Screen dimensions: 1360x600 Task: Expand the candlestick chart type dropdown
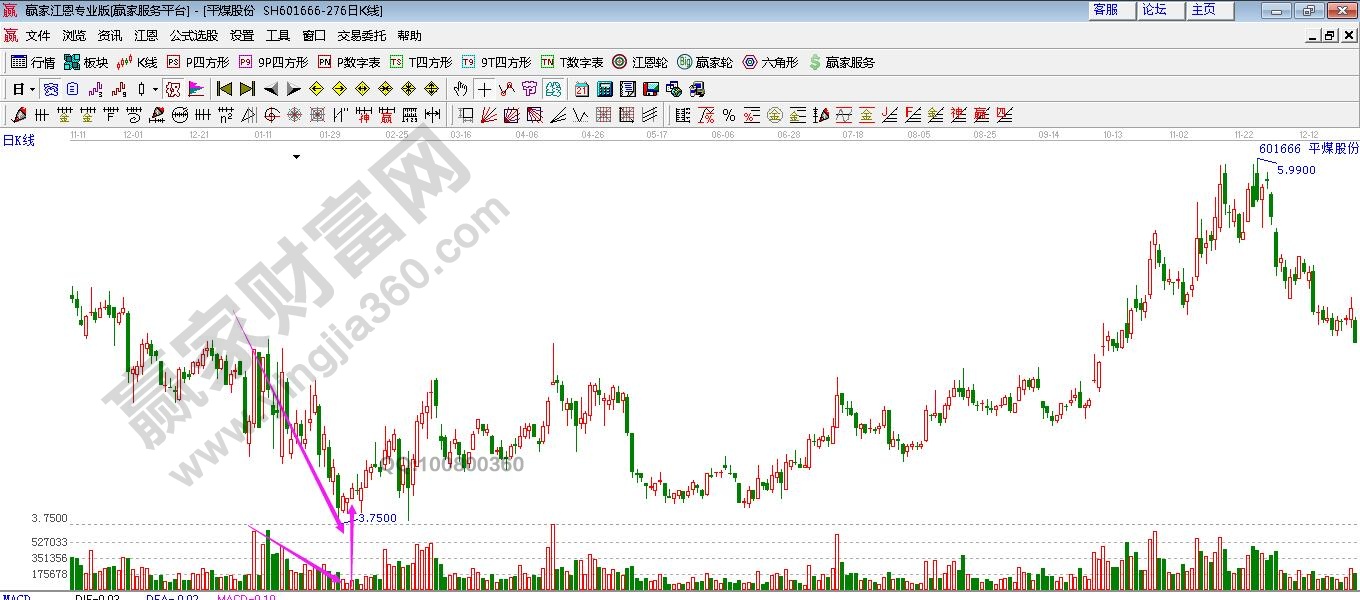155,89
